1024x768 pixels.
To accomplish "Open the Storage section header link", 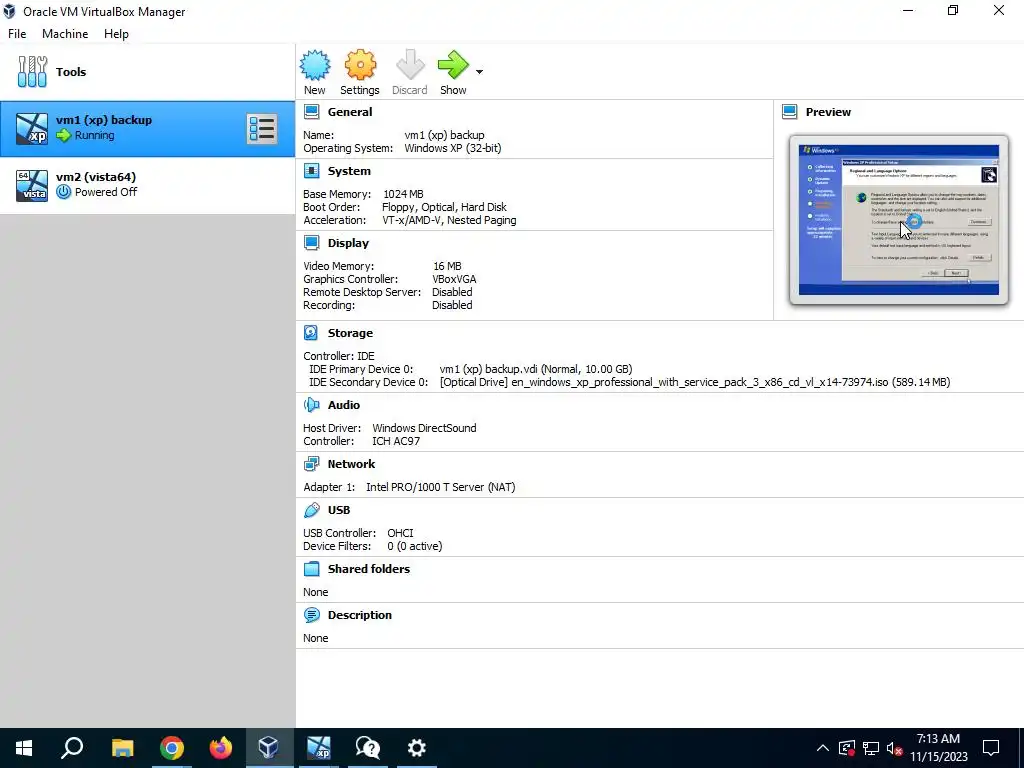I will 350,333.
